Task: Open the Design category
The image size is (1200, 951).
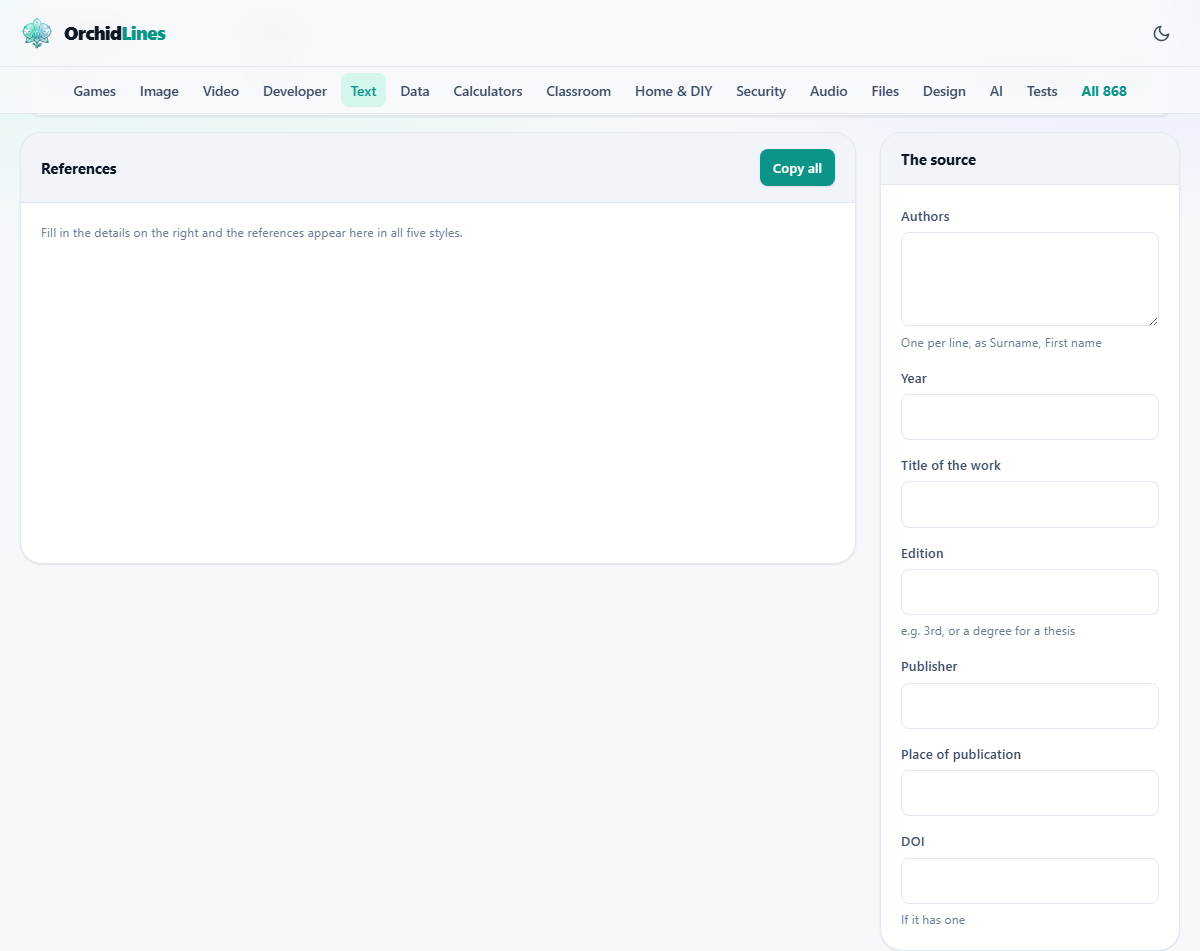Action: [944, 91]
